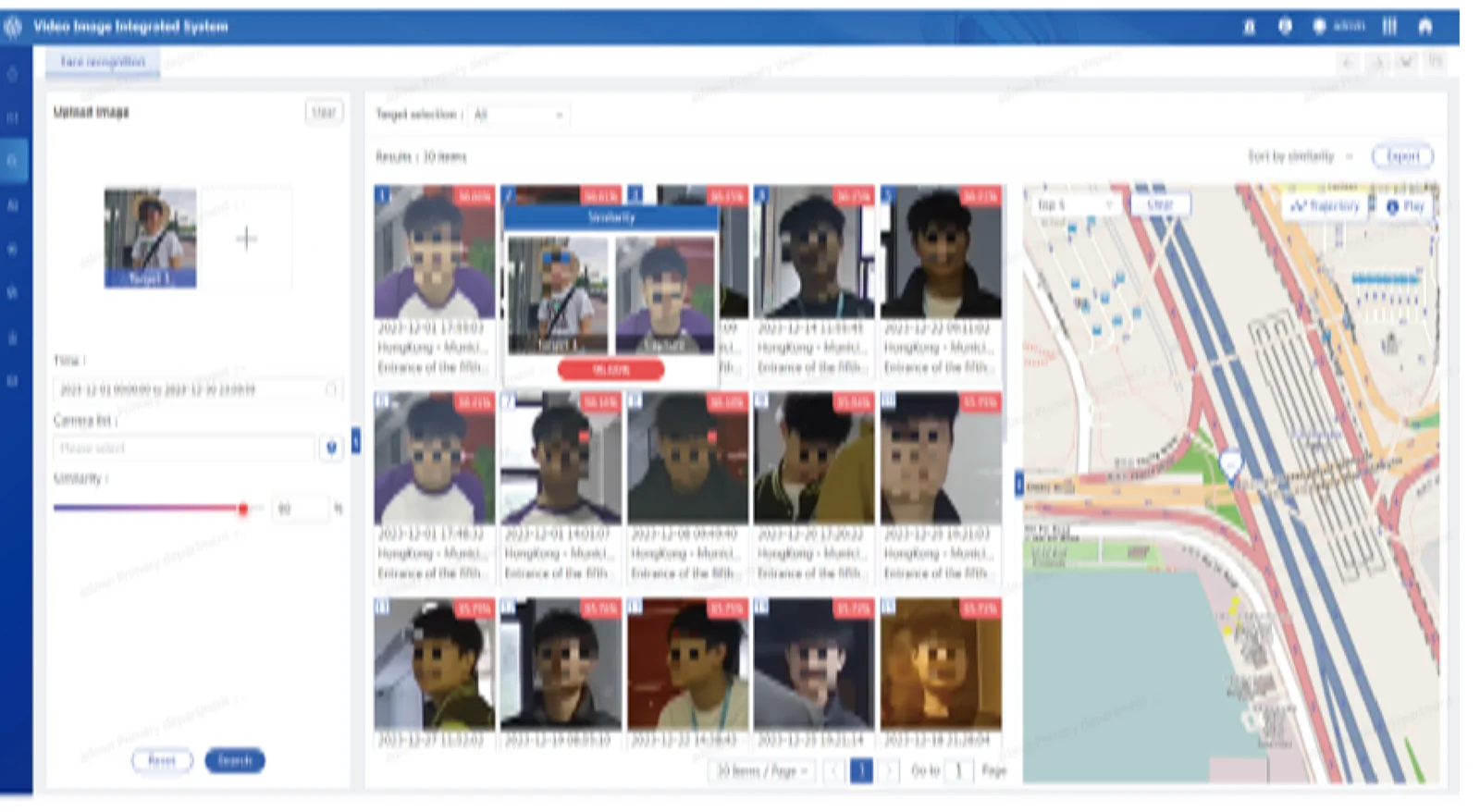Select the highlighted sidebar menu item

point(13,160)
